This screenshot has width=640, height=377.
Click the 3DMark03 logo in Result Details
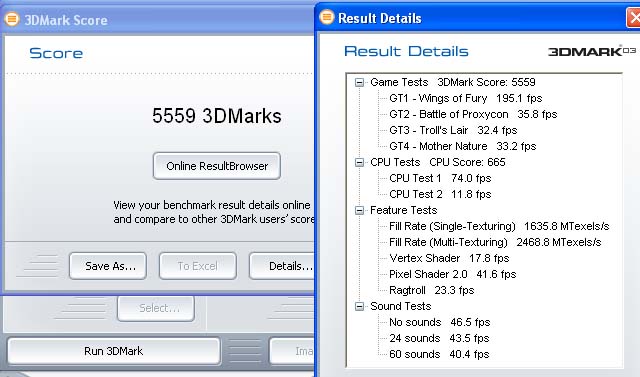click(x=592, y=51)
